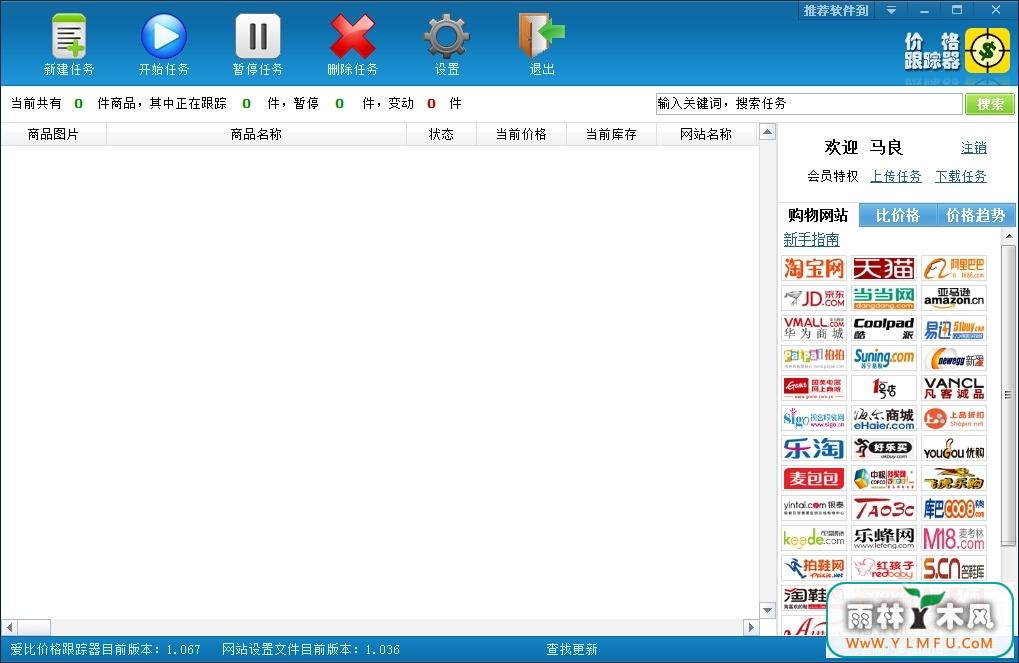Open the VANCL 凡客诚品 logo
Viewport: 1019px width, 663px height.
(953, 388)
